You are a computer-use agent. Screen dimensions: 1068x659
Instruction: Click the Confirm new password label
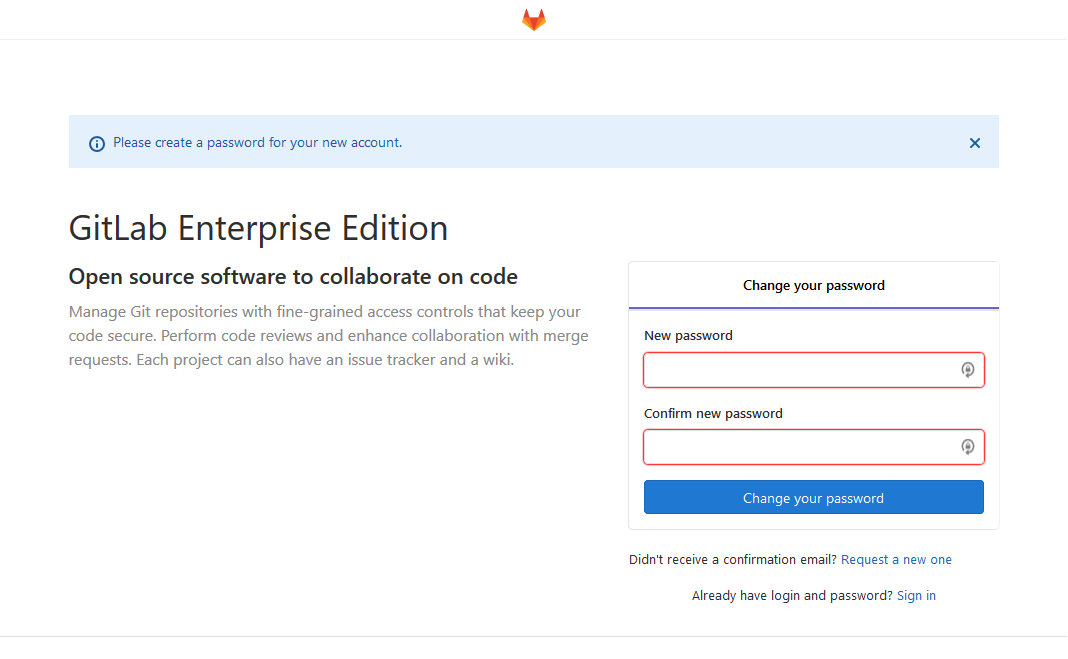point(713,414)
